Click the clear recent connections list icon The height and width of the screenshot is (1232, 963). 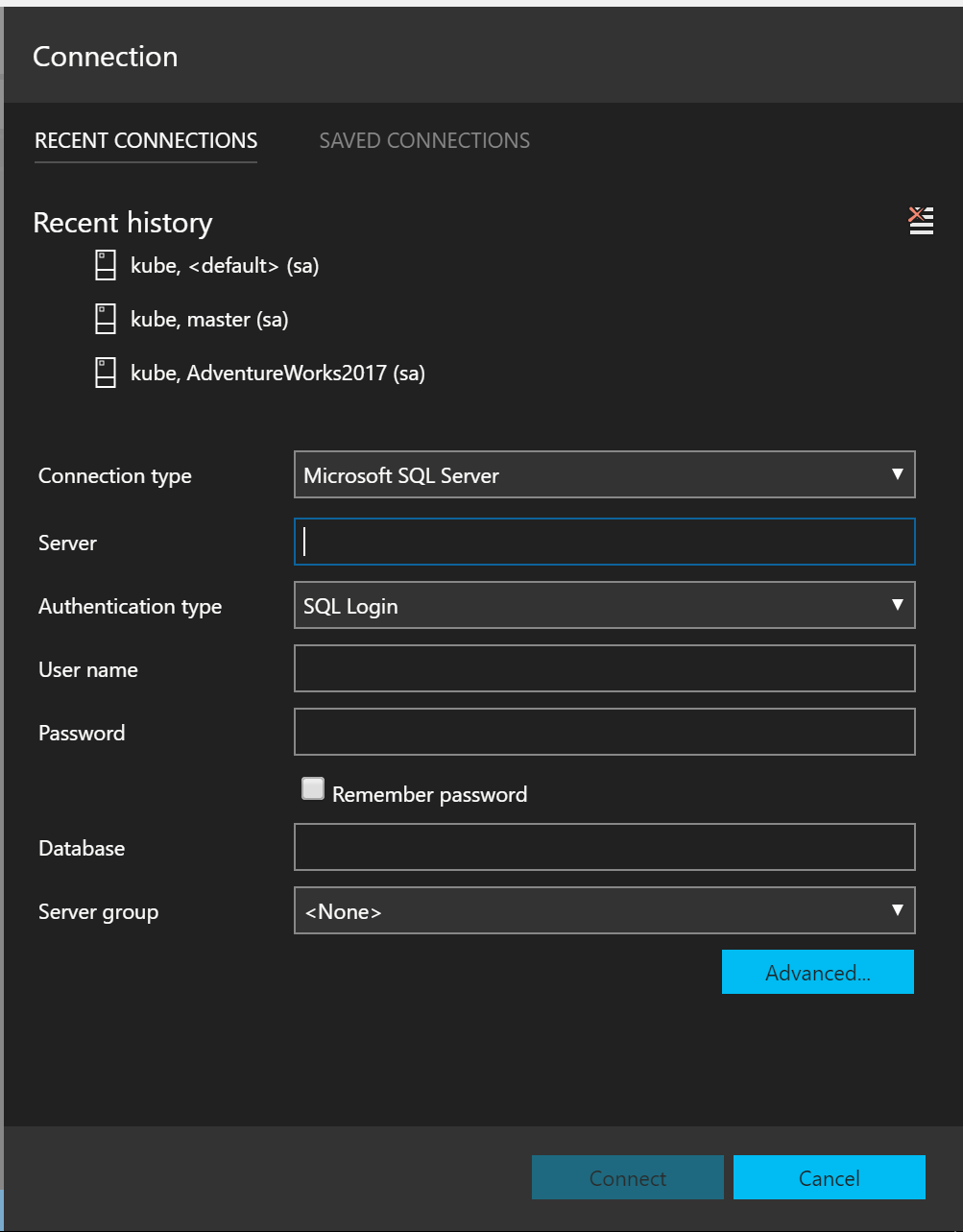point(920,220)
